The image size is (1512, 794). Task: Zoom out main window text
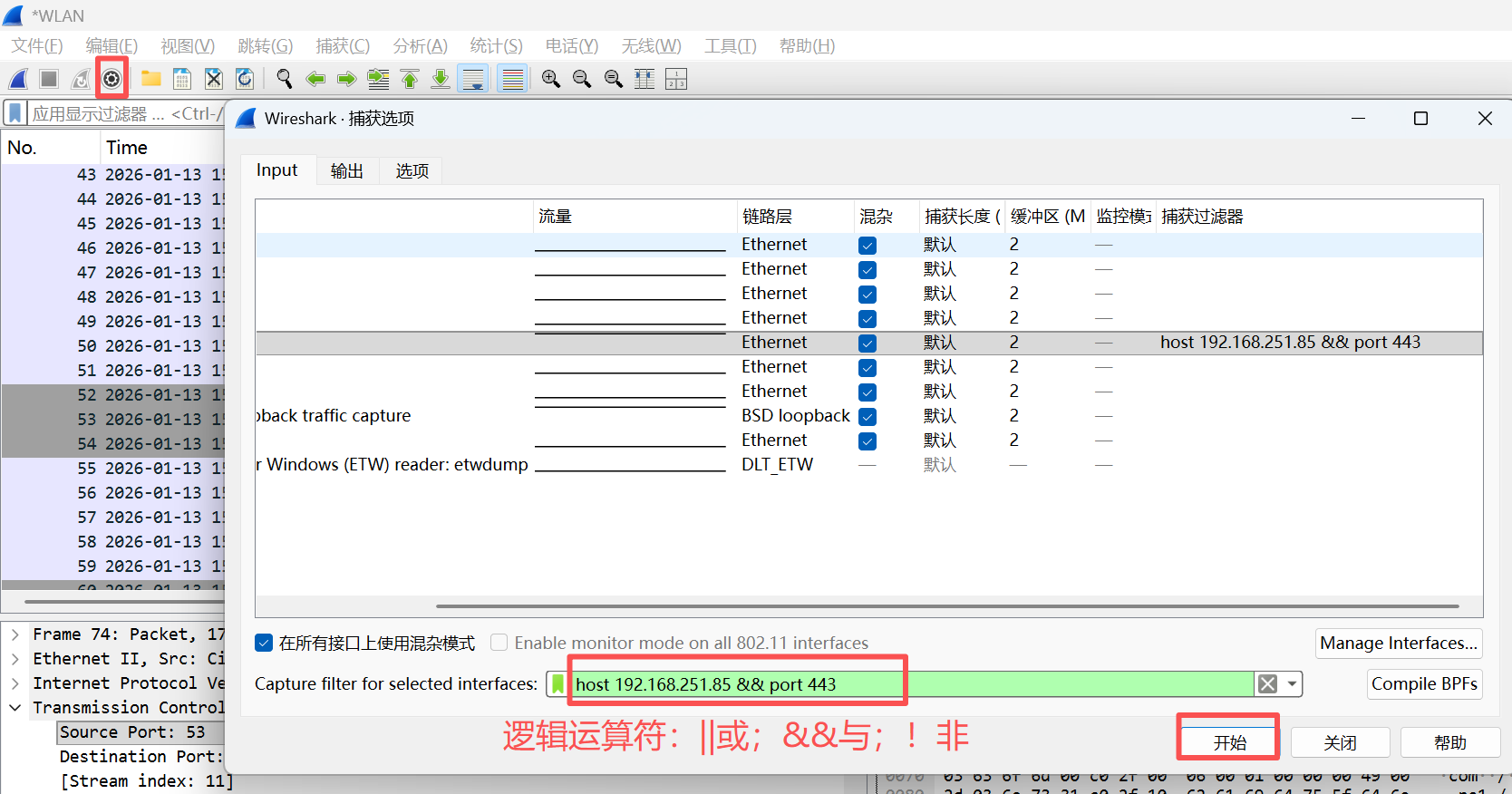click(582, 79)
